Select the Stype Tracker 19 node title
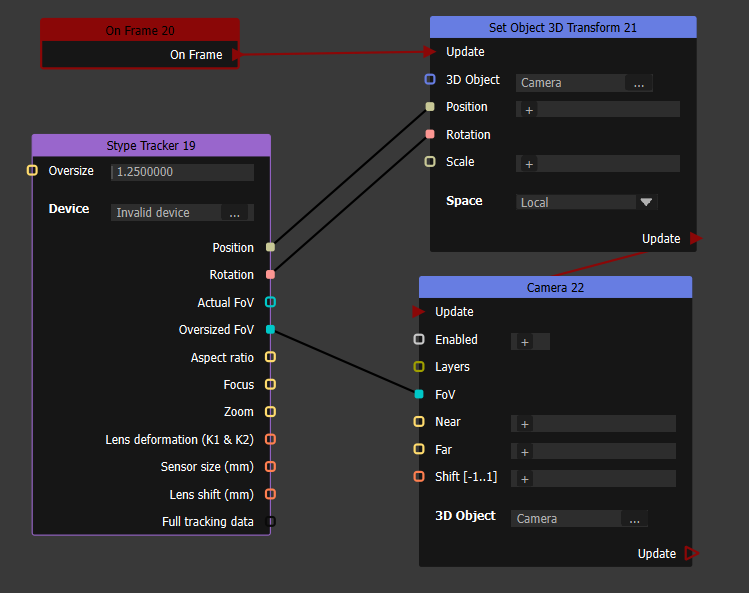The height and width of the screenshot is (593, 749). coord(151,146)
